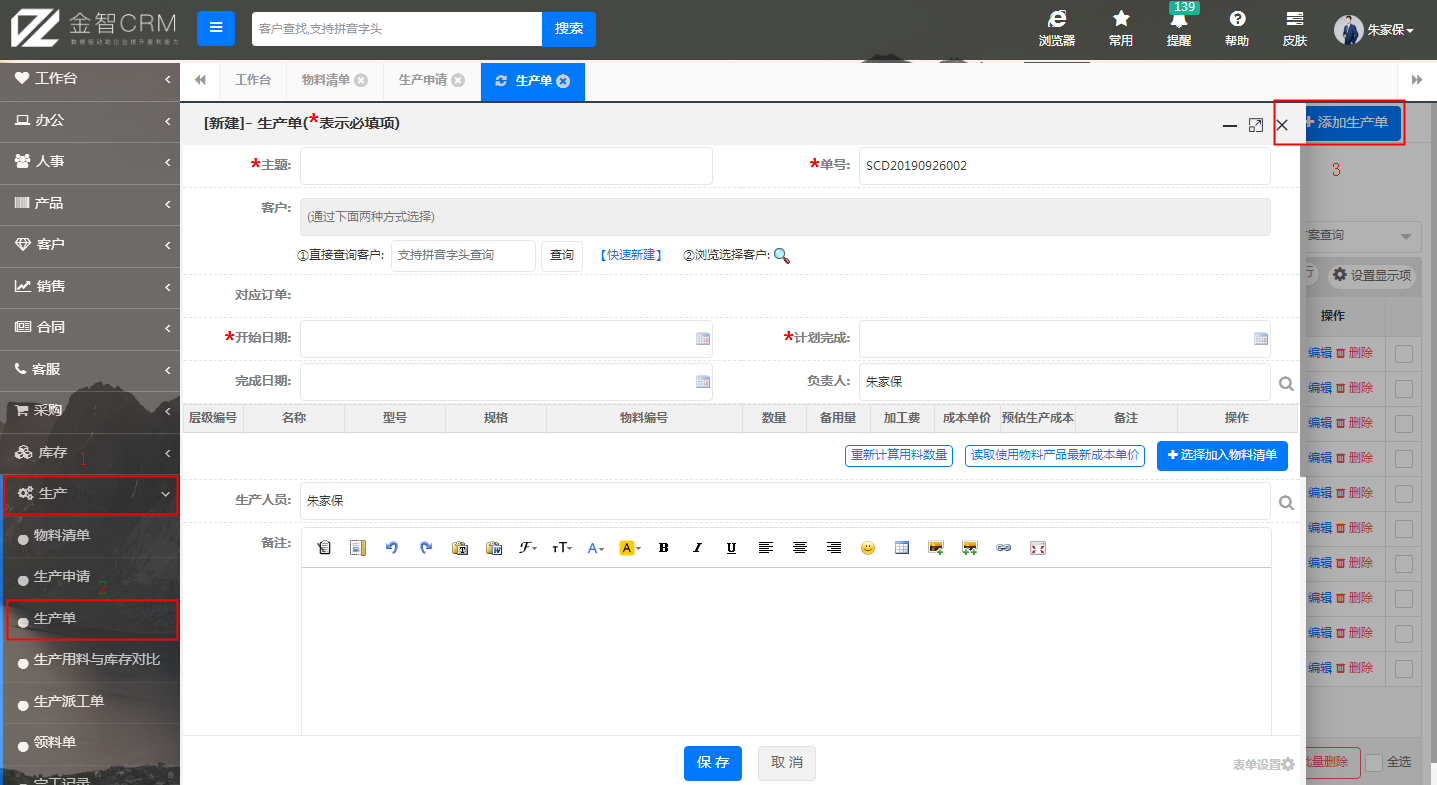The width and height of the screenshot is (1437, 785).
Task: Click the 快速新建 link
Action: 631,255
